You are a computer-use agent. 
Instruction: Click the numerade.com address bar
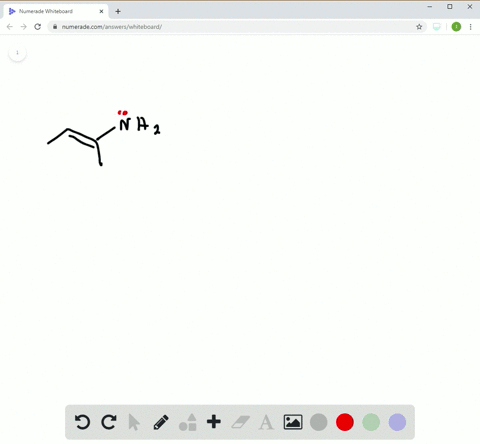233,27
